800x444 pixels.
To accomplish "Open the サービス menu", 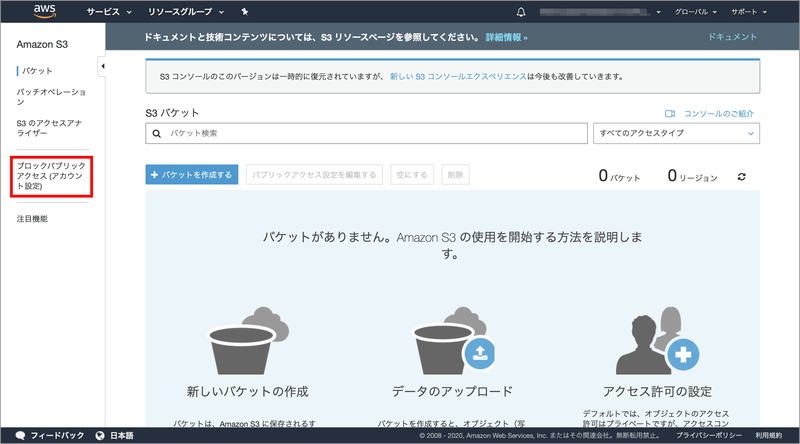I will tap(109, 12).
